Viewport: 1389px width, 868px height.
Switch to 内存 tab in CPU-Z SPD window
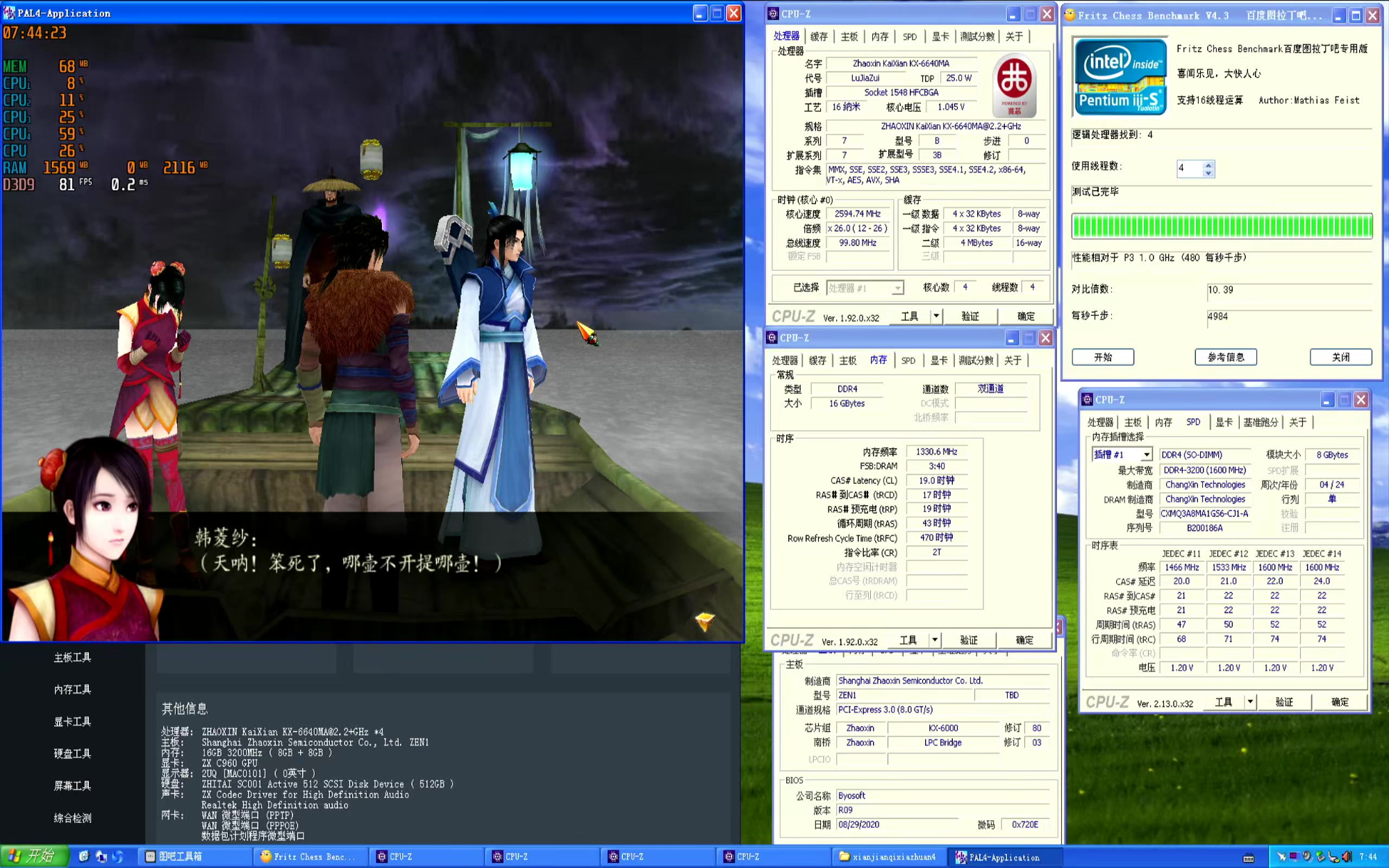click(x=1163, y=422)
